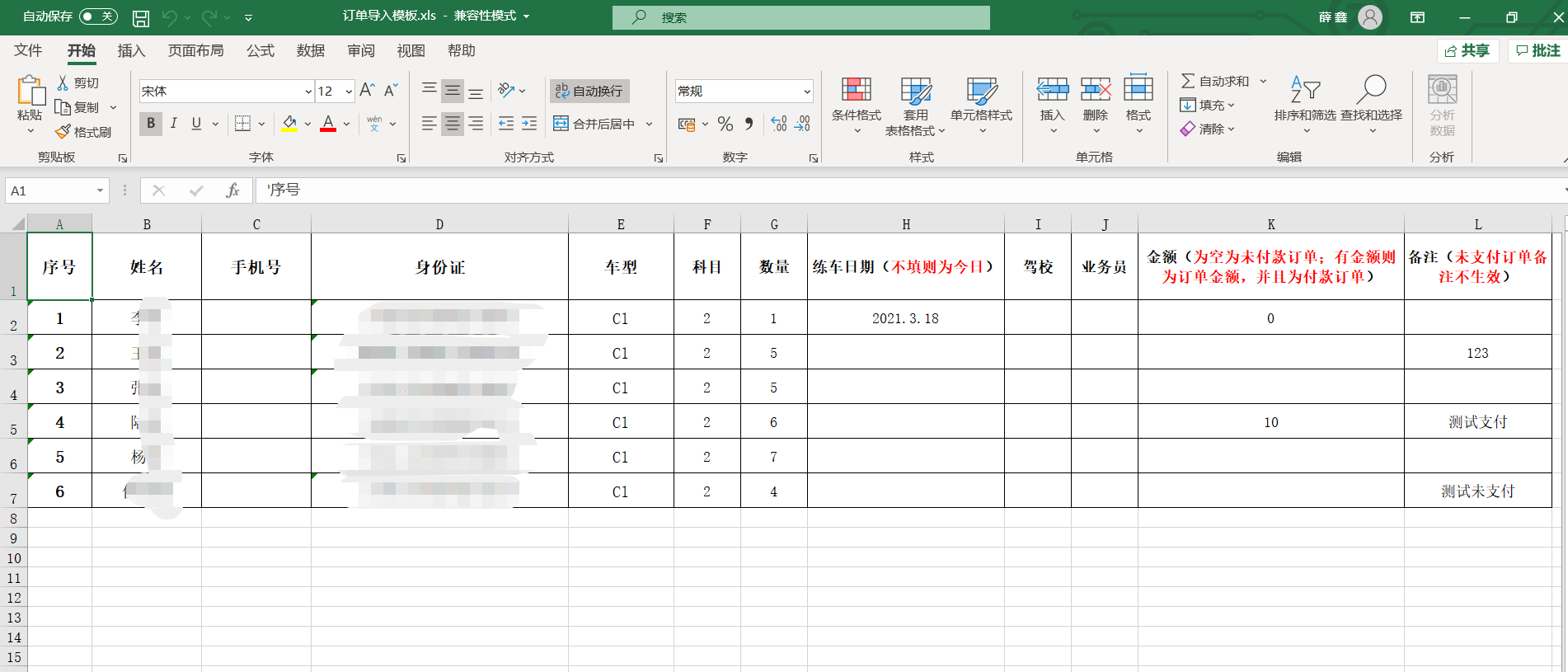Click the Increase Font Size icon

[x=368, y=90]
